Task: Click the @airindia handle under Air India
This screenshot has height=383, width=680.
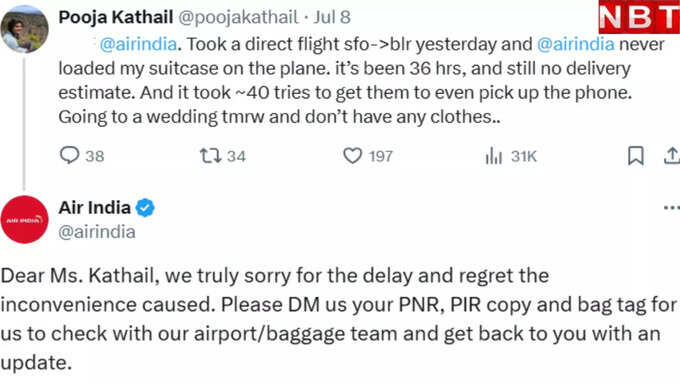Action: pos(97,232)
